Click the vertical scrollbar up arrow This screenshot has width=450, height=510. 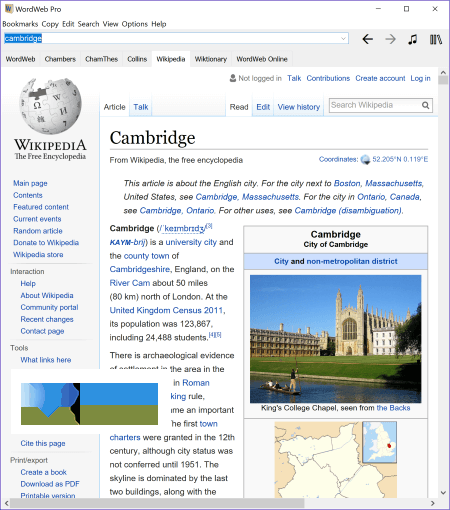[x=443, y=72]
